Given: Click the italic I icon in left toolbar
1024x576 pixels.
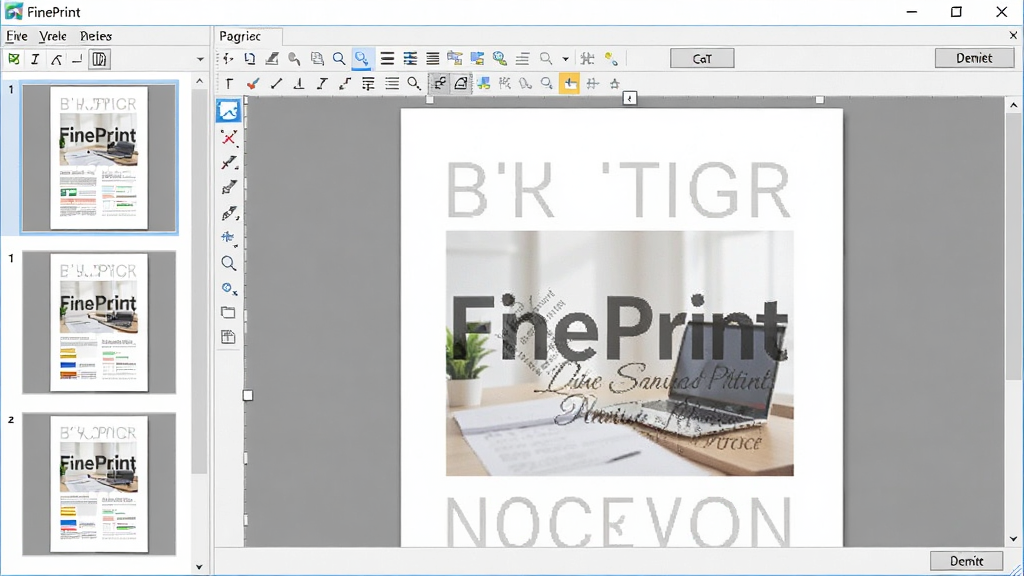Looking at the screenshot, I should pyautogui.click(x=35, y=59).
